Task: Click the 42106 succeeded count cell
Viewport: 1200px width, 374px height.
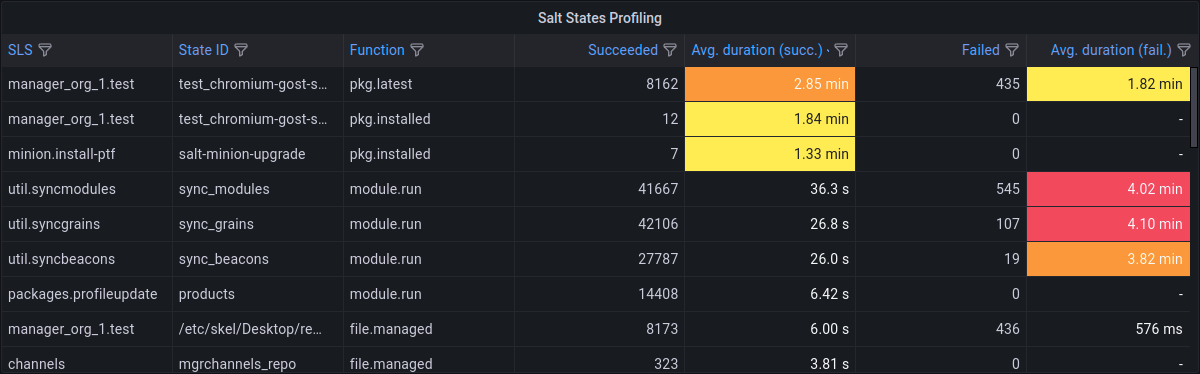Action: (x=599, y=224)
